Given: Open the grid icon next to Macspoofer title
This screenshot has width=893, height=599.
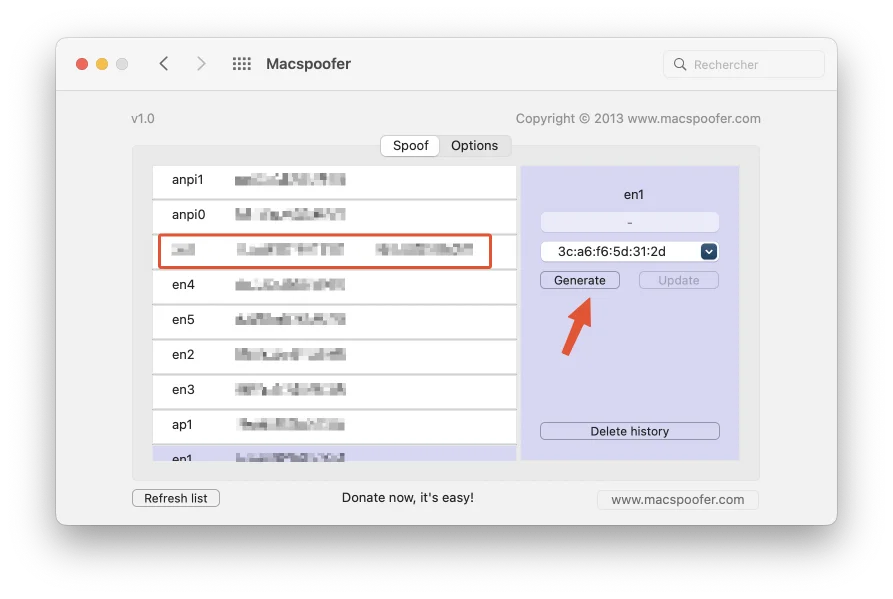Looking at the screenshot, I should point(241,63).
